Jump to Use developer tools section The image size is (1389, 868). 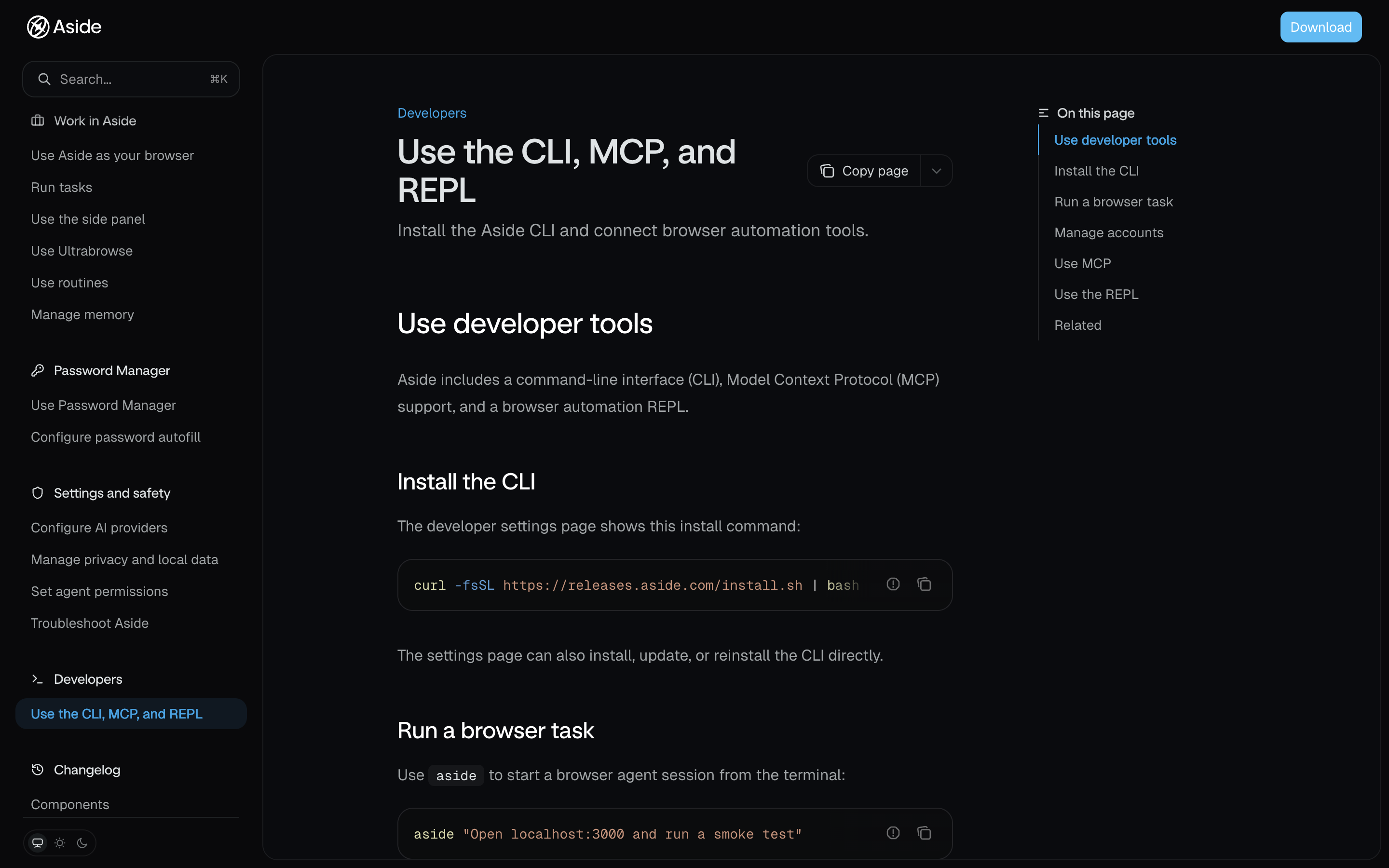1115,140
